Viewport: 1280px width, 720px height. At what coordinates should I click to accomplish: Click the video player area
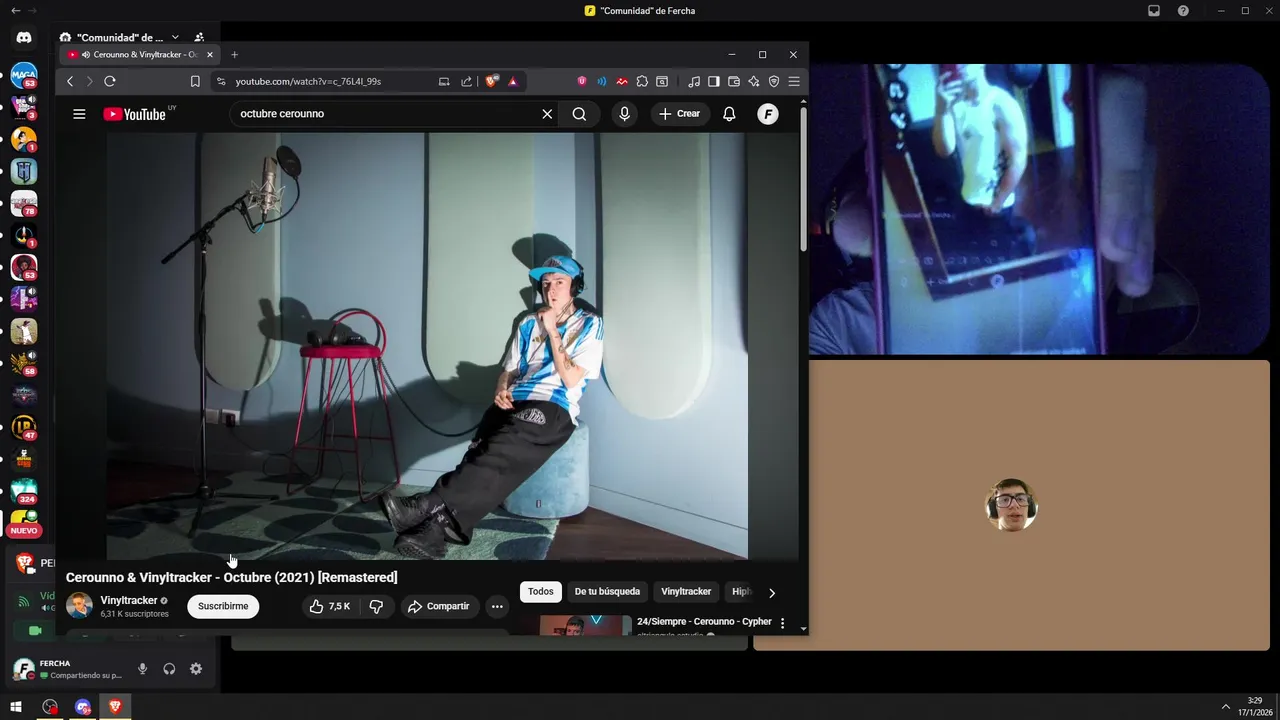427,346
